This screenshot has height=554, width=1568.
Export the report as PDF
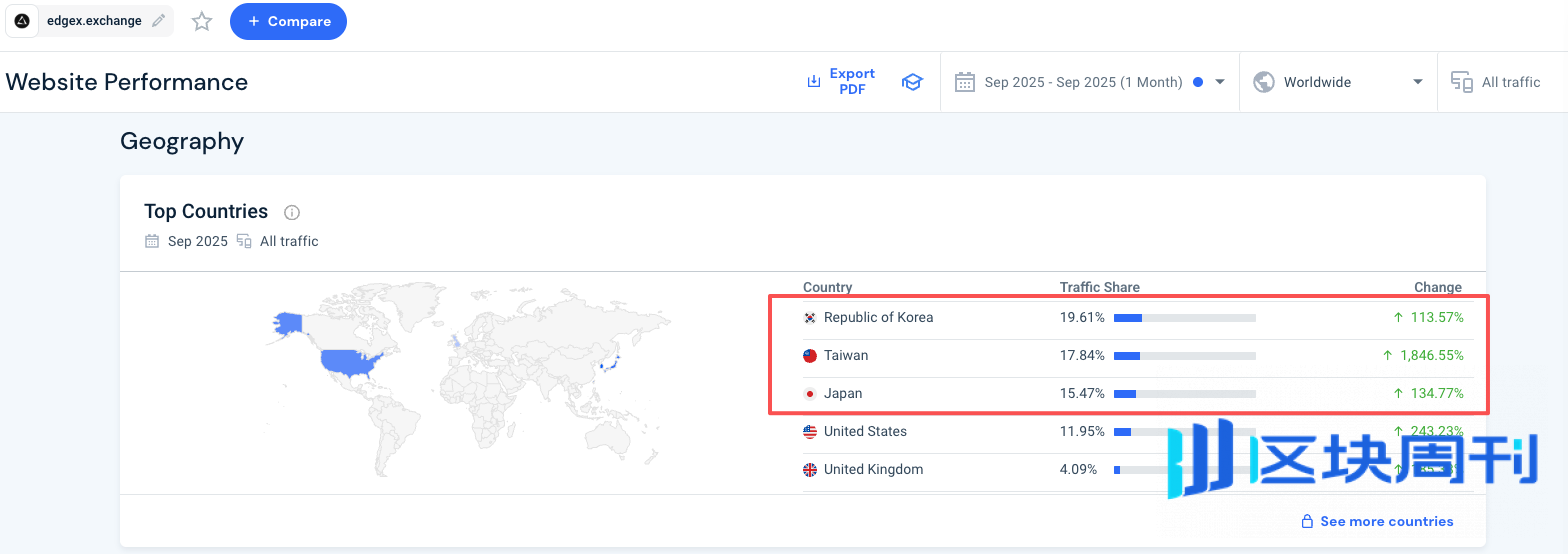[841, 82]
